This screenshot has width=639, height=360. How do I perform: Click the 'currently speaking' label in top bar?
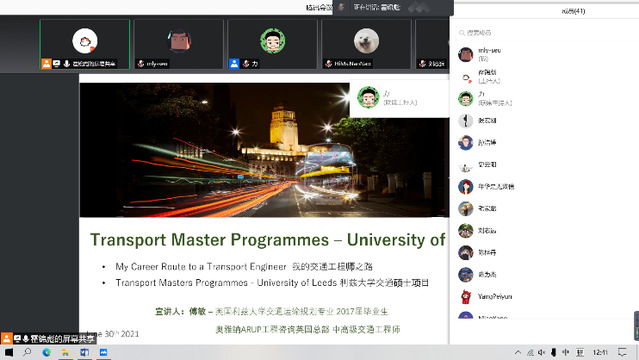coord(377,7)
